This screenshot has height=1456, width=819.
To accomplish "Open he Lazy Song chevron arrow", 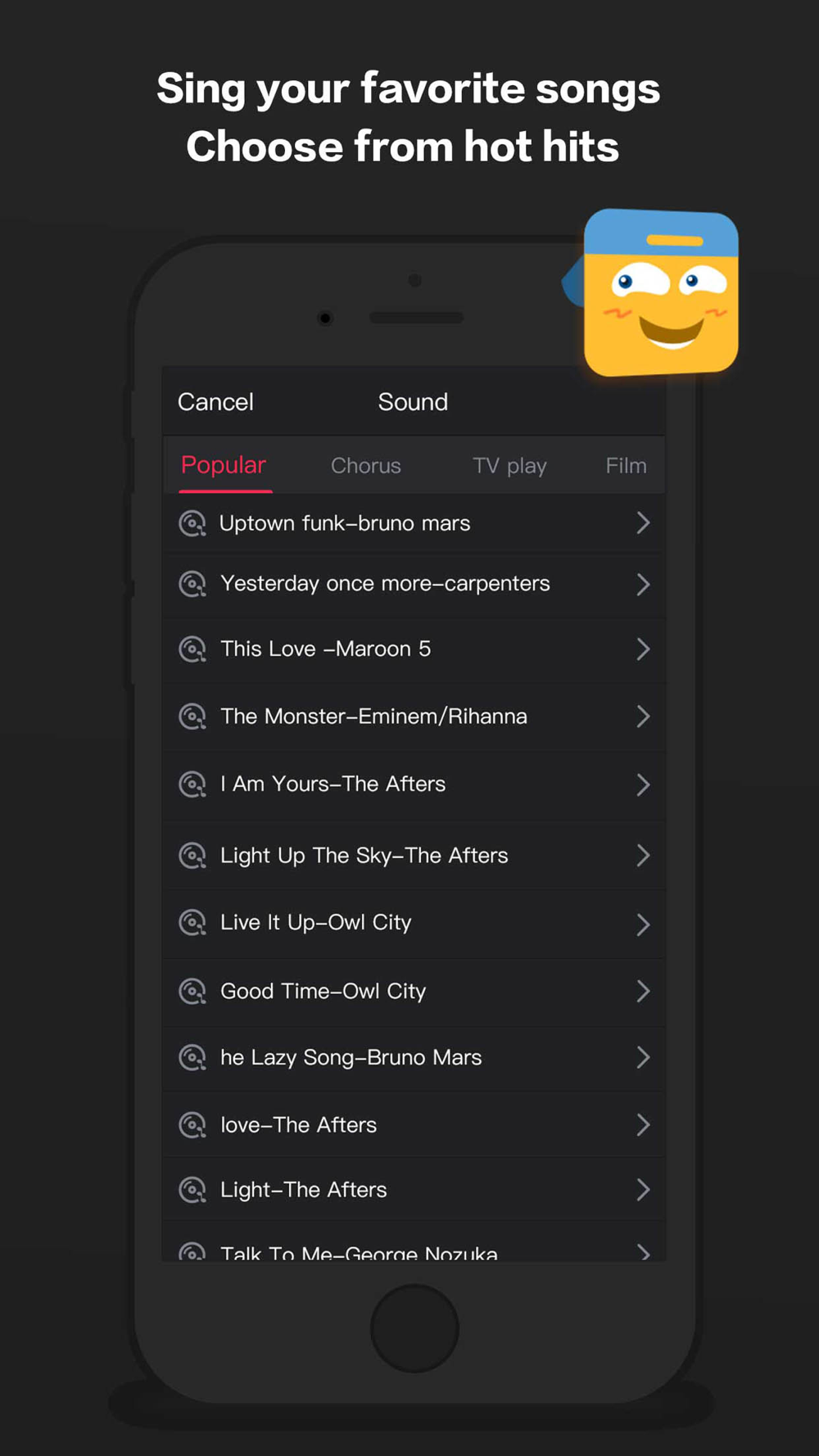I will [643, 1058].
